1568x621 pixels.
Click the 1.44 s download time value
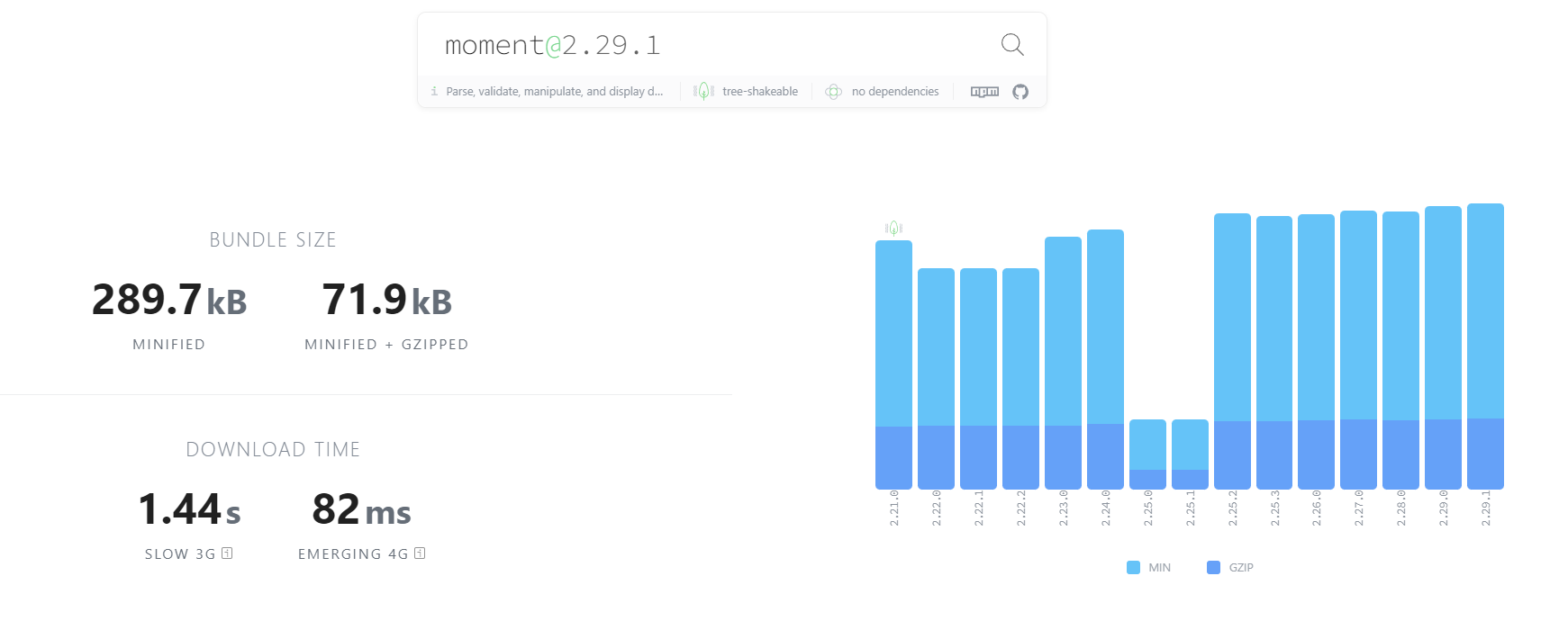[x=189, y=509]
